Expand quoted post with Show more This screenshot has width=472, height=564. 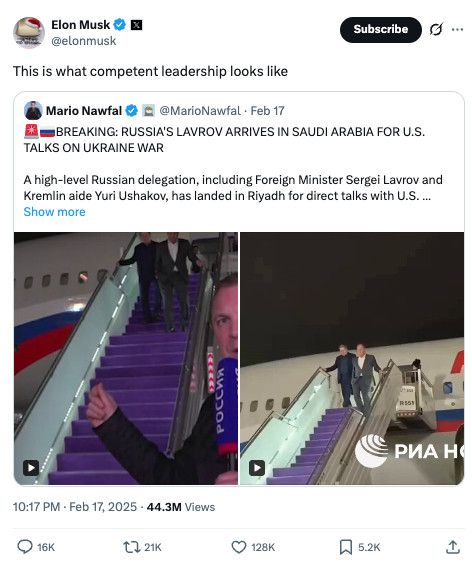coord(55,212)
